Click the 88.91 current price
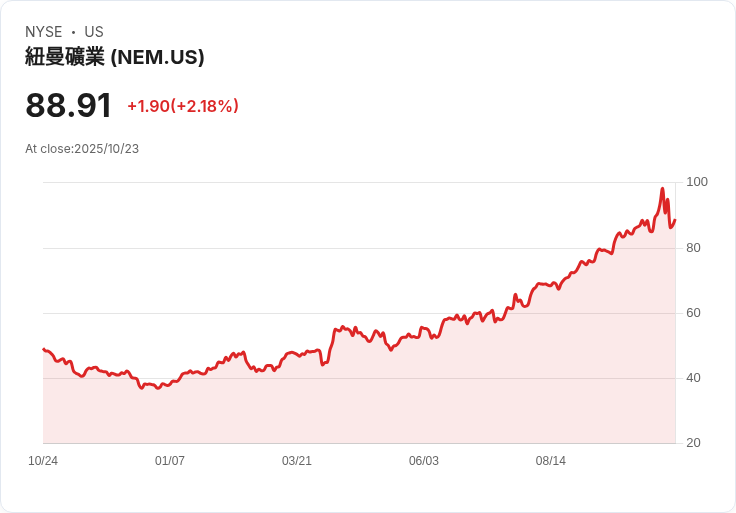 pyautogui.click(x=68, y=106)
